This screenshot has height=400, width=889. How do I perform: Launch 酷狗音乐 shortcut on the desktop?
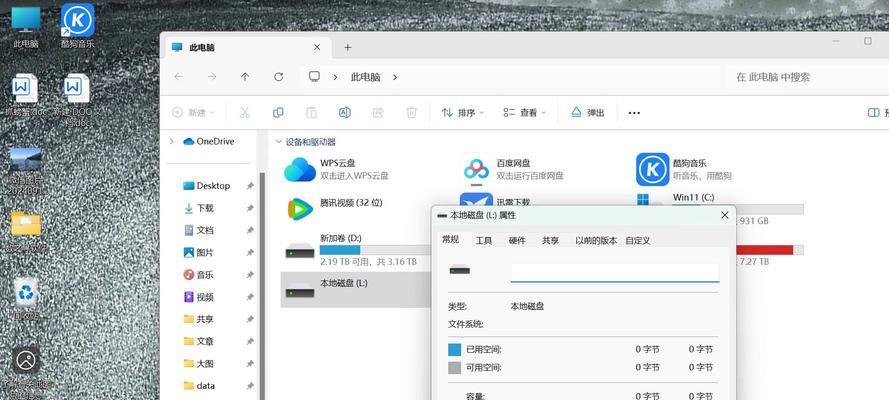coord(78,27)
